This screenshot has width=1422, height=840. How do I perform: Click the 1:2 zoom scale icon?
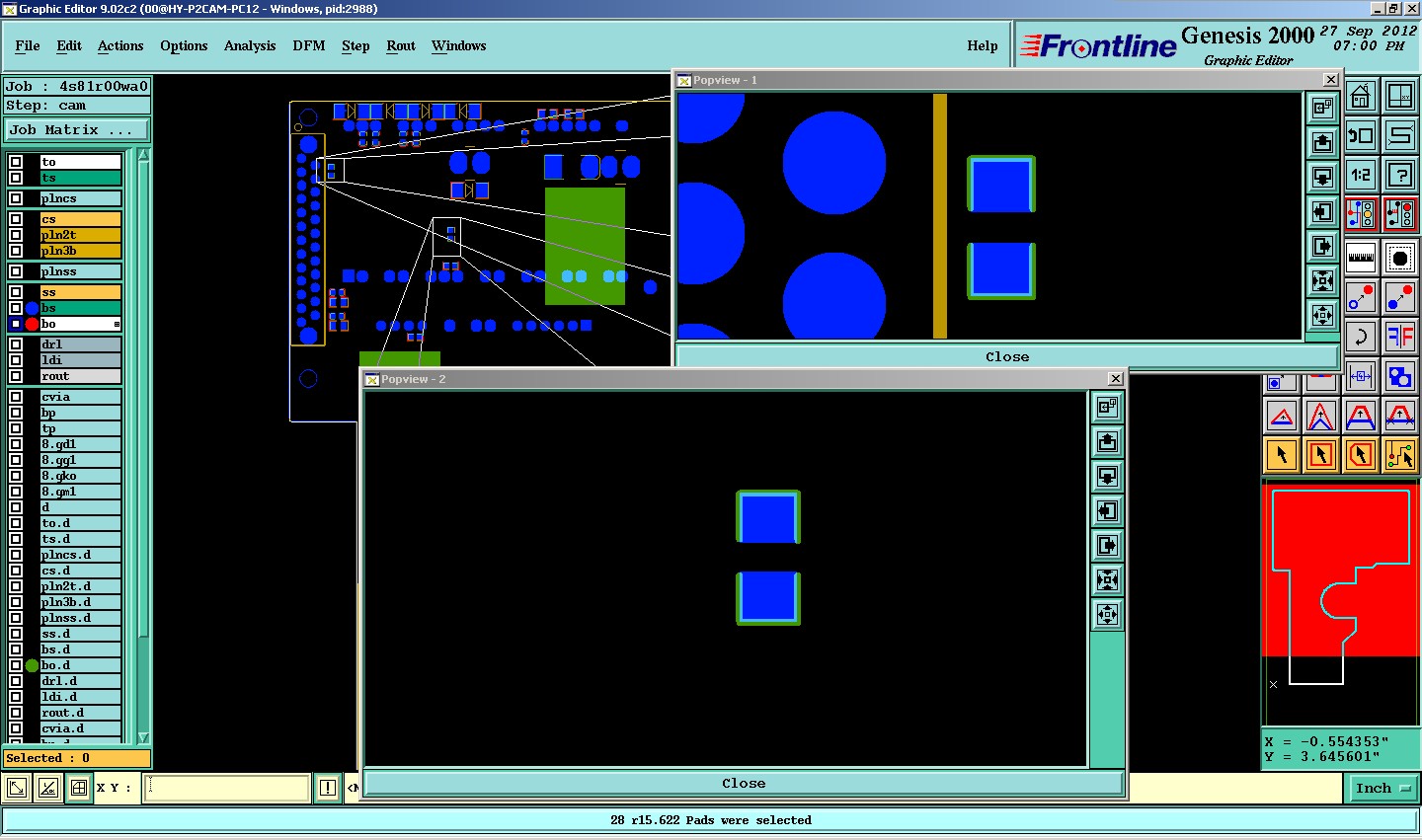pos(1361,176)
